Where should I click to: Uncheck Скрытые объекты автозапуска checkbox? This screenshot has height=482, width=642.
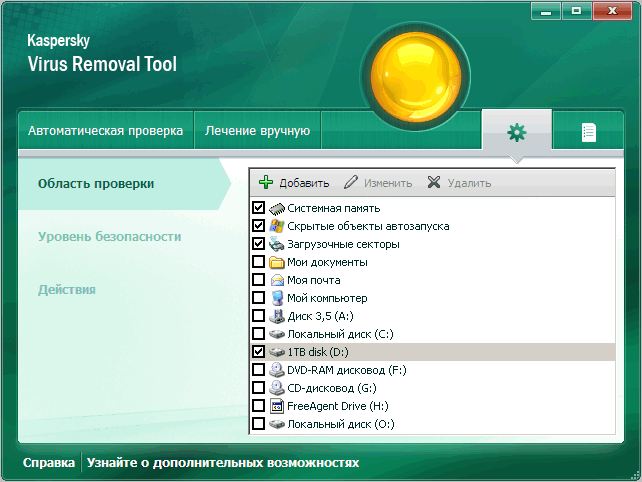tap(258, 226)
